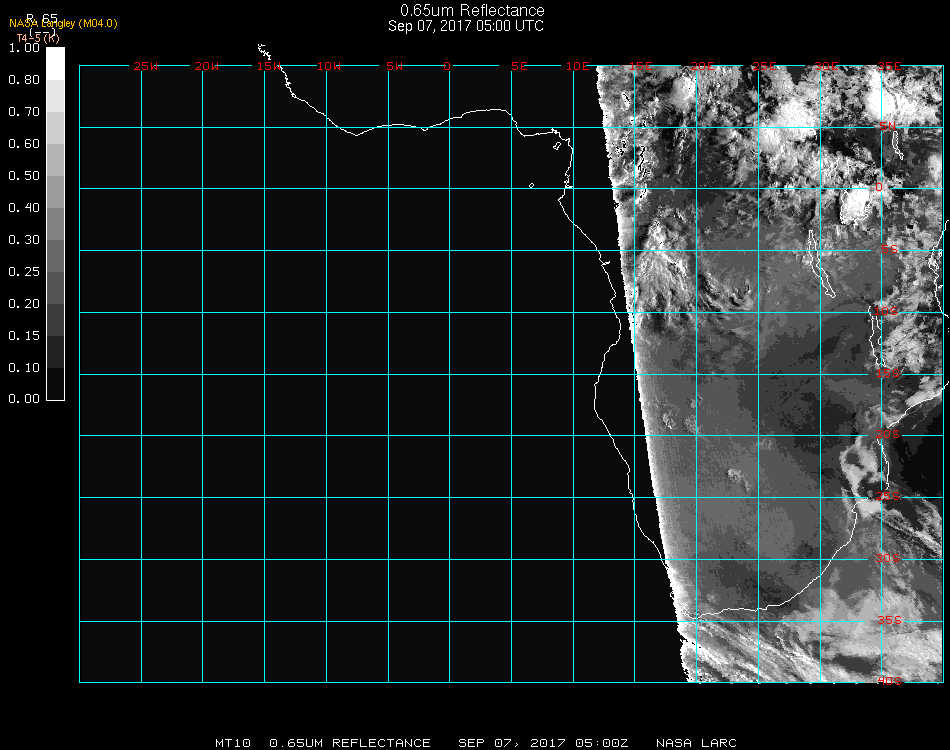This screenshot has height=750, width=950.
Task: Click the black colorbar swatch beside 0.00
Action: [x=55, y=383]
